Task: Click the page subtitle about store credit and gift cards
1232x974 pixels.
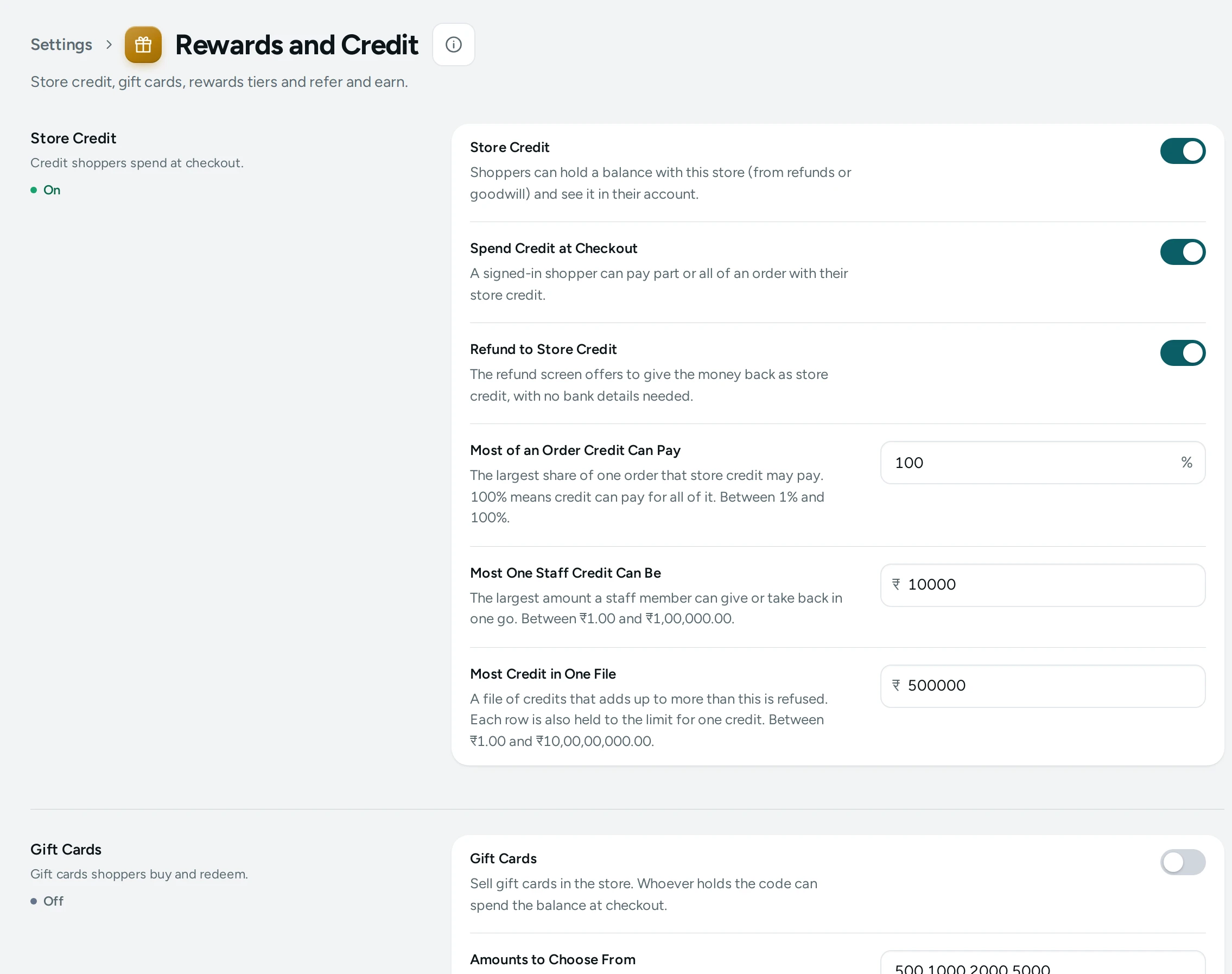Action: 219,81
